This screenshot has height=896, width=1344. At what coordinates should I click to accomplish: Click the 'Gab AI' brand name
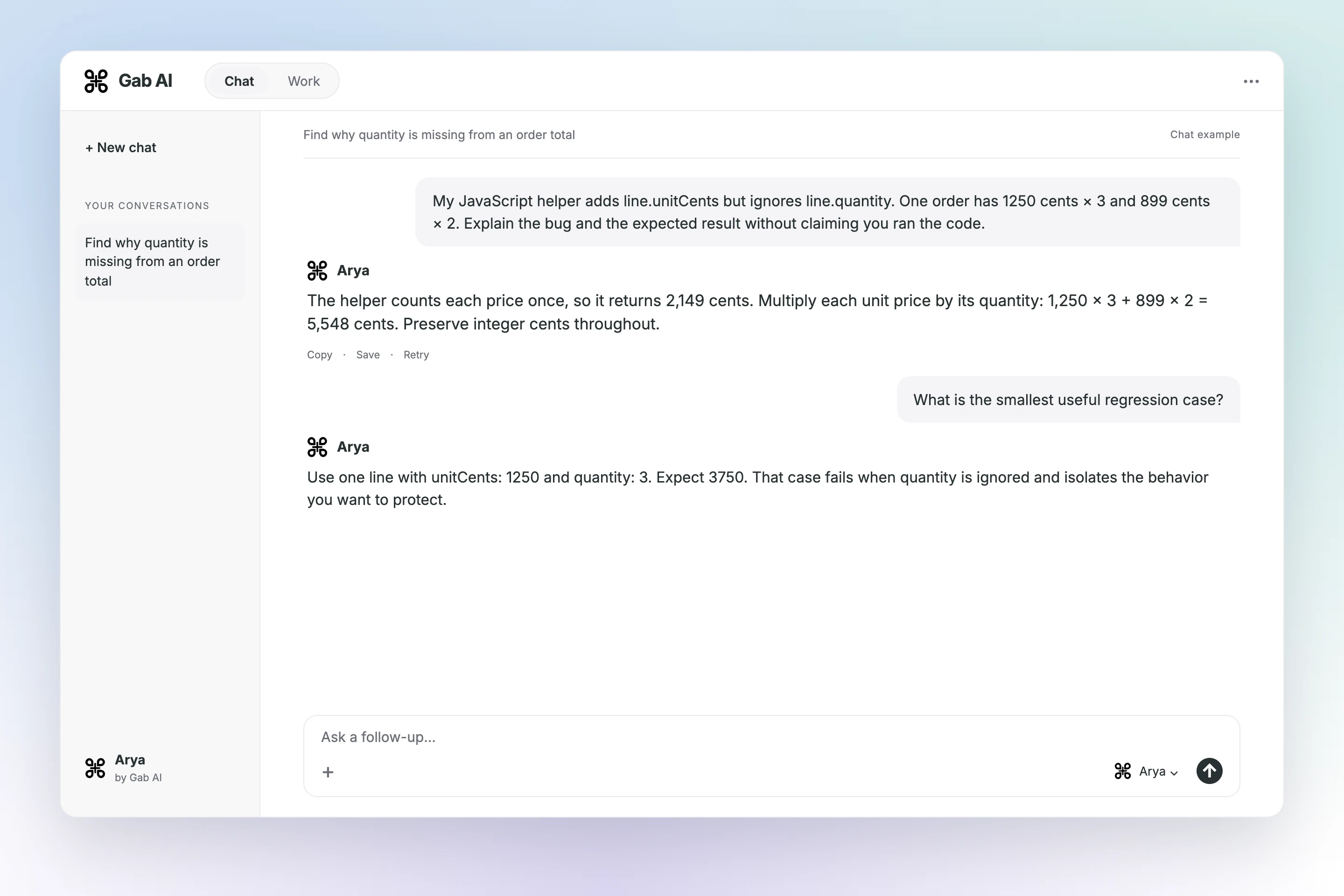[x=145, y=81]
